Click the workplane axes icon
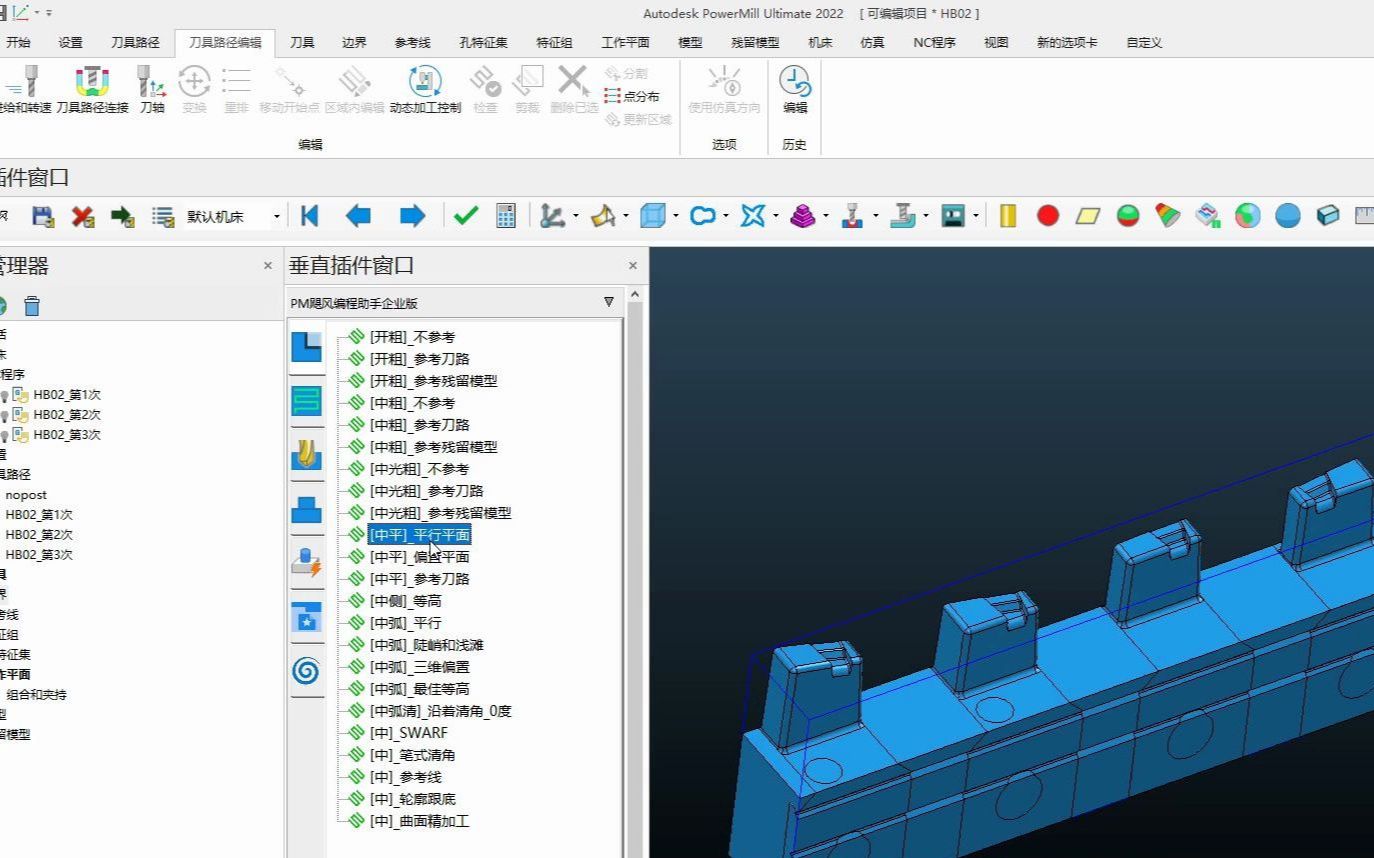The width and height of the screenshot is (1374, 858). [552, 216]
